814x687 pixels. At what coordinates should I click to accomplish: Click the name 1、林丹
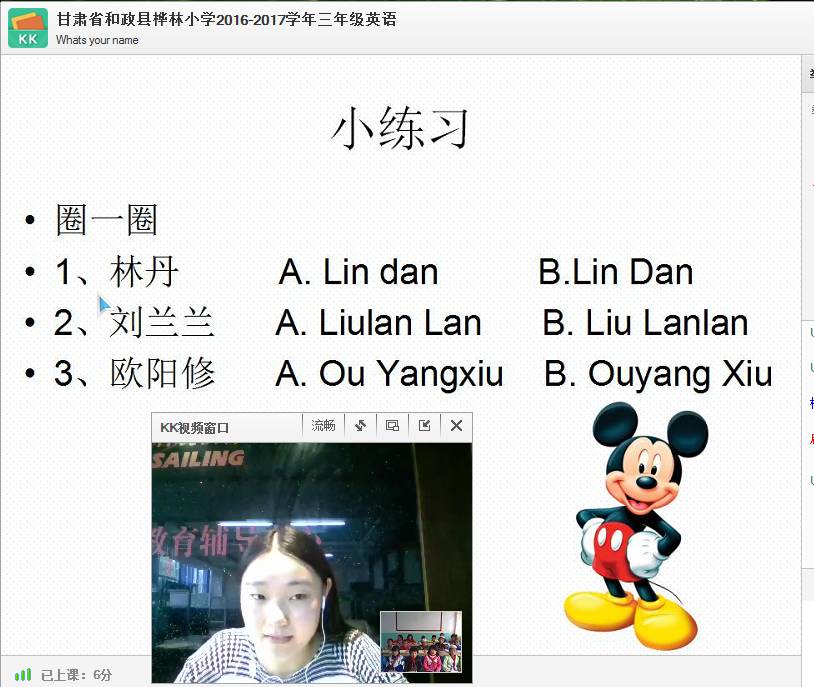(117, 272)
